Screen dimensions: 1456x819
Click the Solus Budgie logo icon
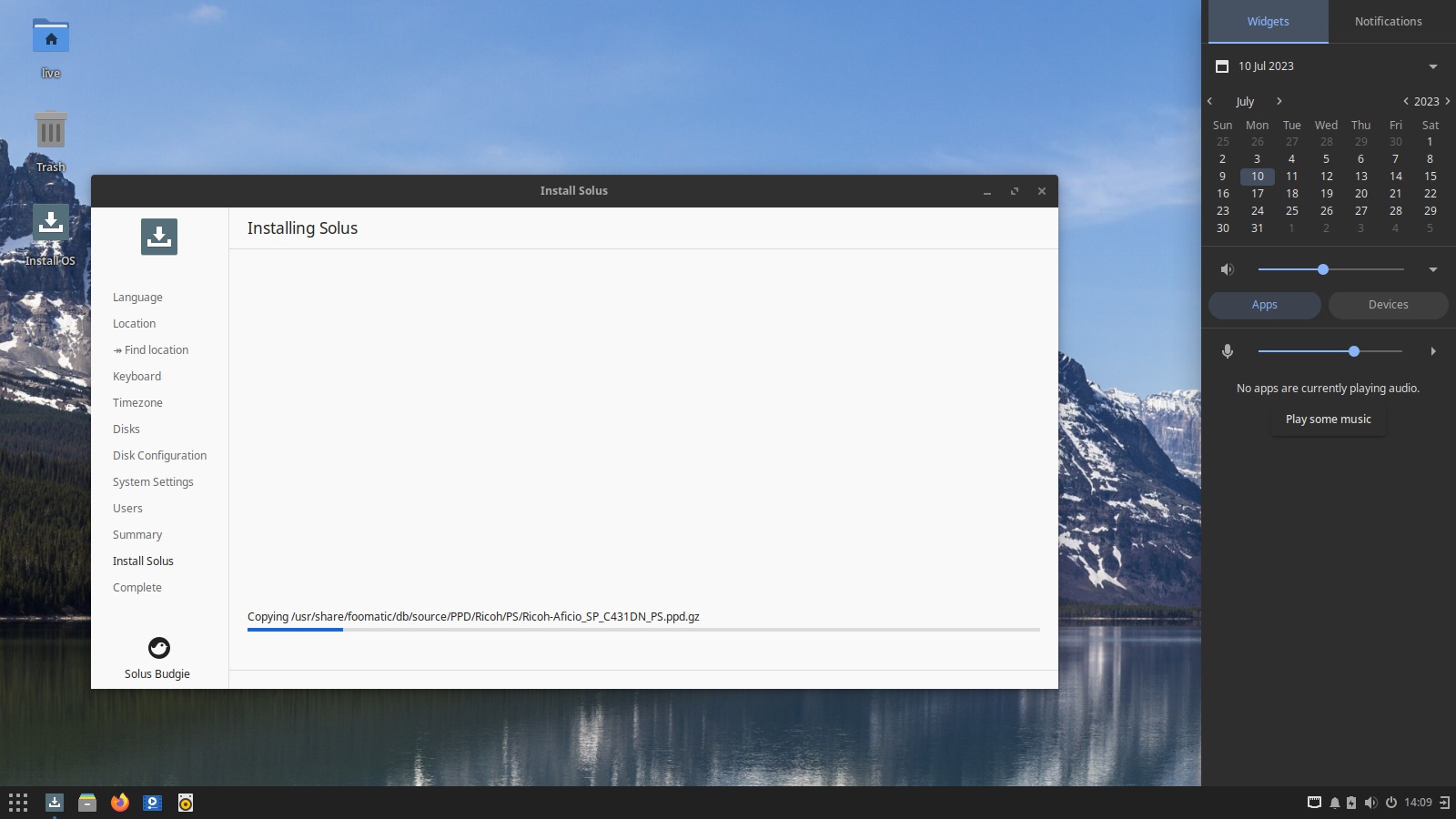(159, 648)
